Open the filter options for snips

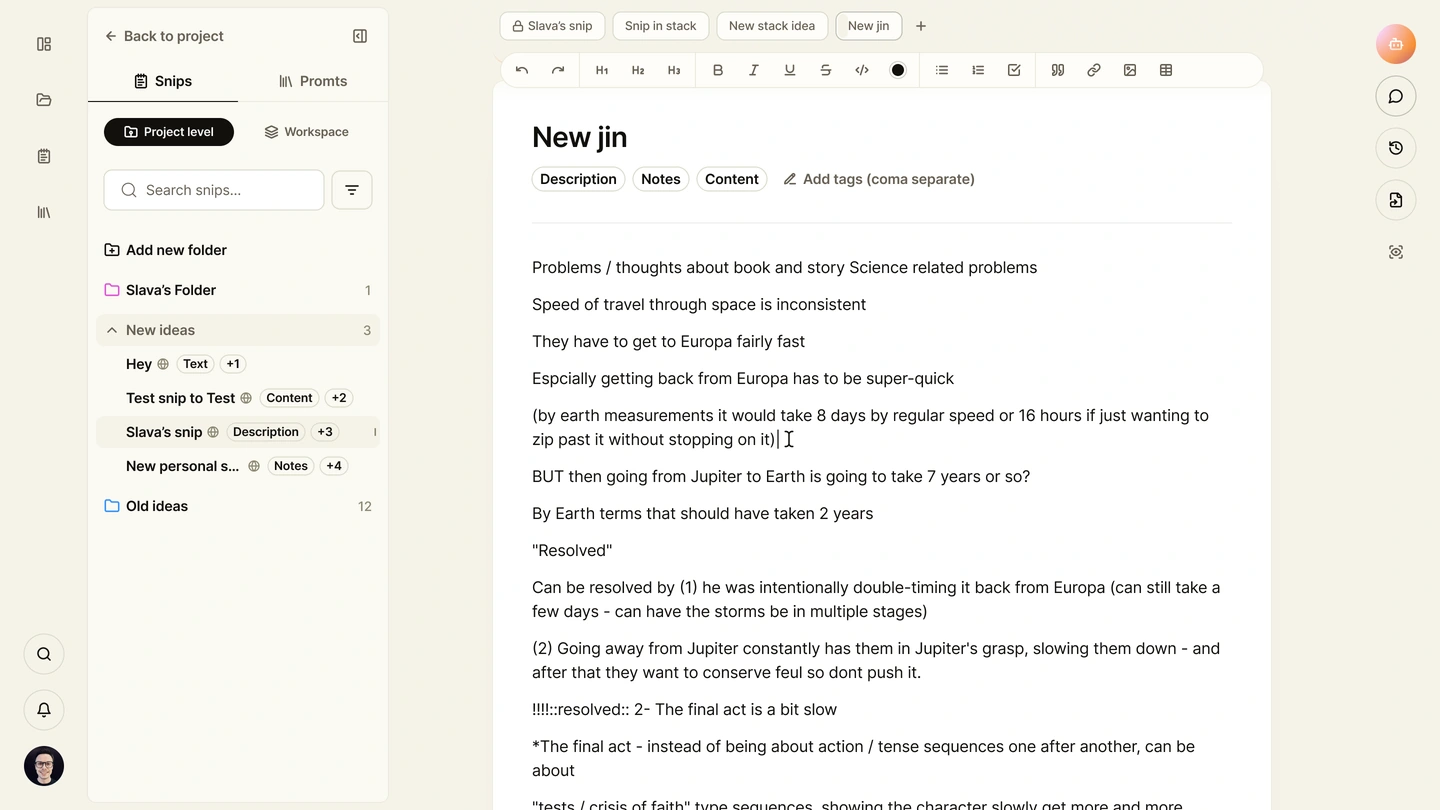[x=352, y=190]
